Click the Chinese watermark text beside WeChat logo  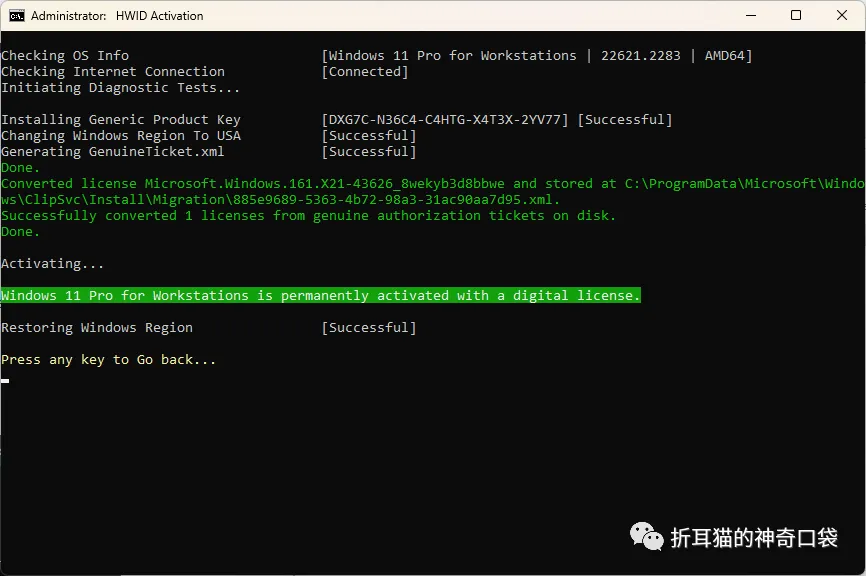coord(754,537)
